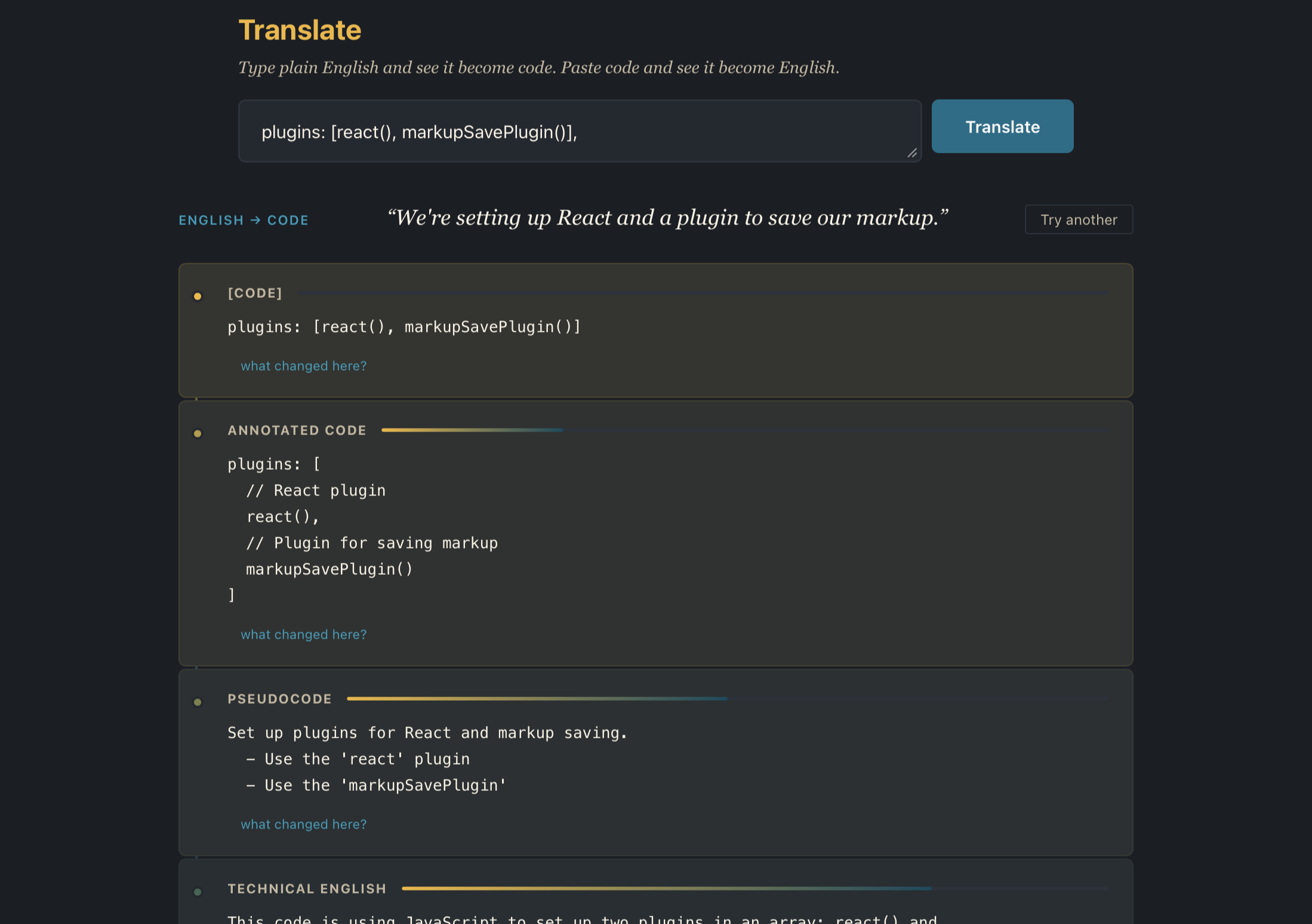Click the Translate page heading
Image resolution: width=1312 pixels, height=924 pixels.
tap(300, 29)
